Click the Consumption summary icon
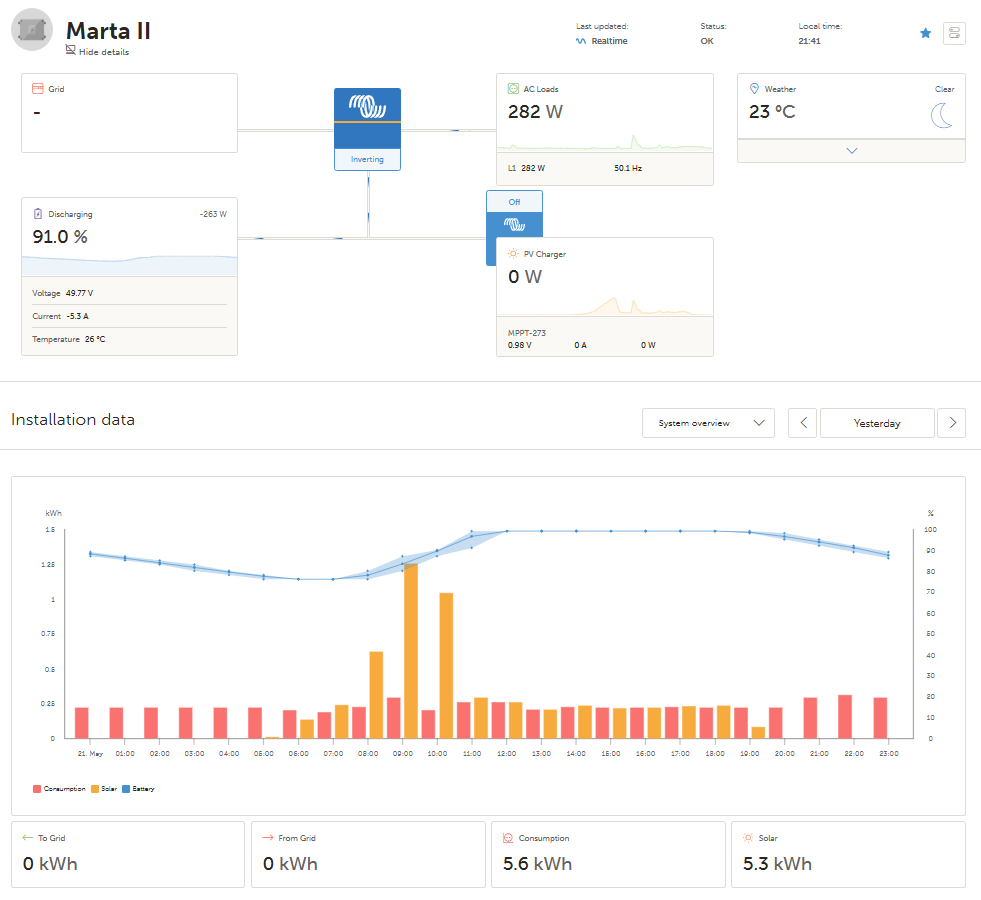The width and height of the screenshot is (981, 900). coord(508,837)
